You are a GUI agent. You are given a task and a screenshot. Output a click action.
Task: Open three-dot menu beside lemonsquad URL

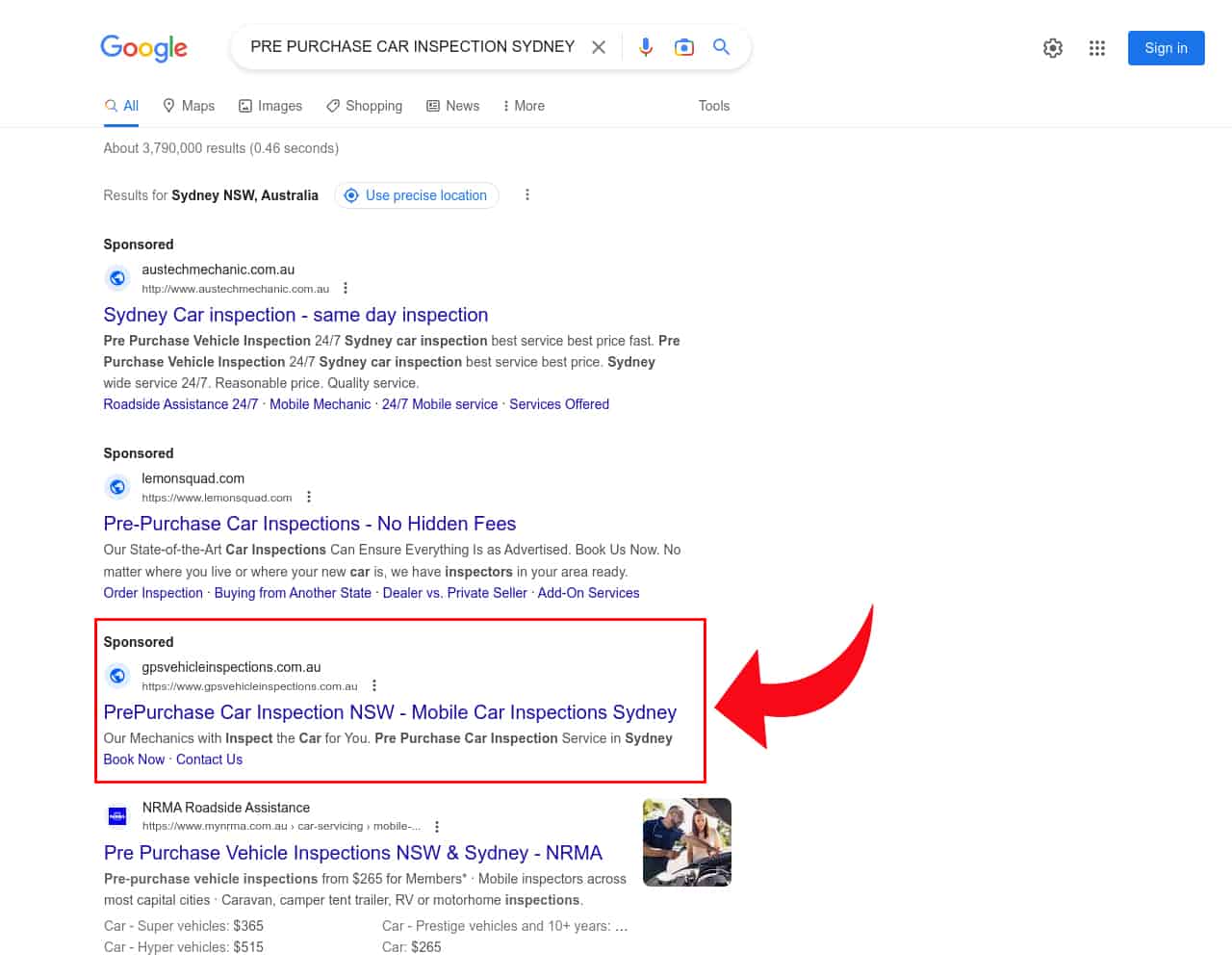[x=309, y=498]
